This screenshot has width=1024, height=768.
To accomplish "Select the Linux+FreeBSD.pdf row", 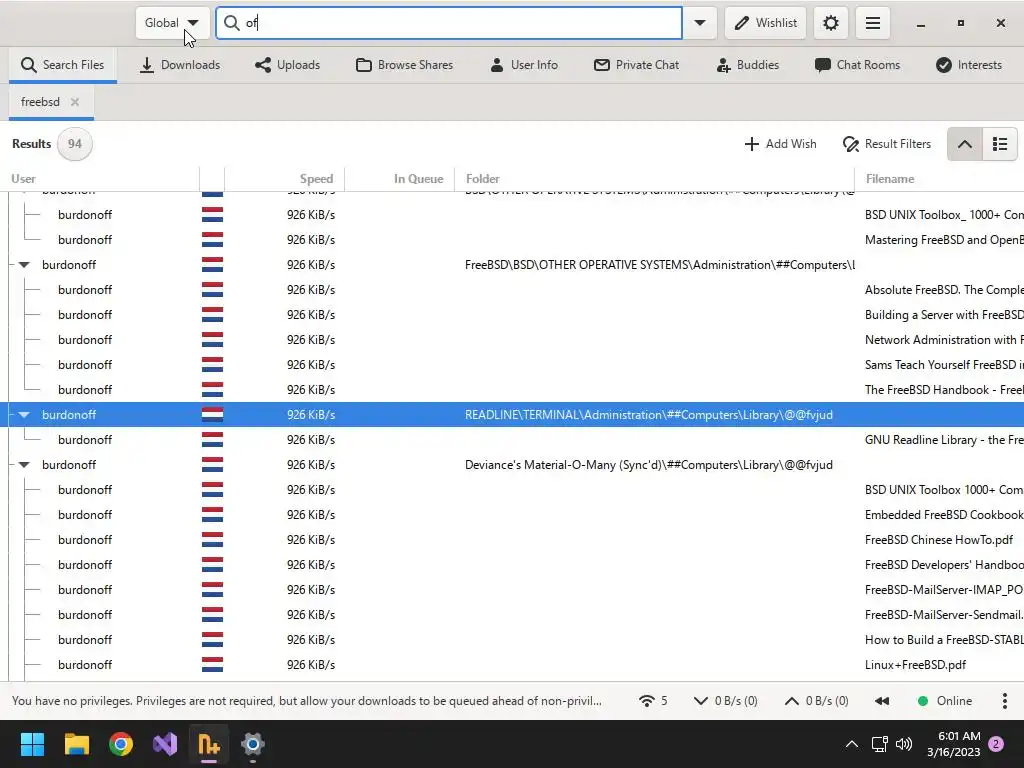I will pyautogui.click(x=512, y=665).
